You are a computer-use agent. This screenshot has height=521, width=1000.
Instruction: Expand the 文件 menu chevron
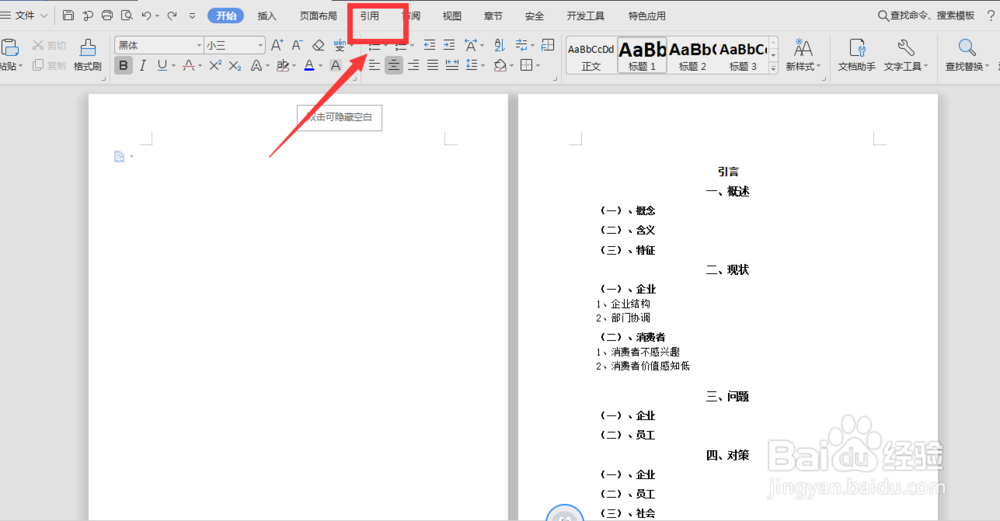tap(43, 15)
